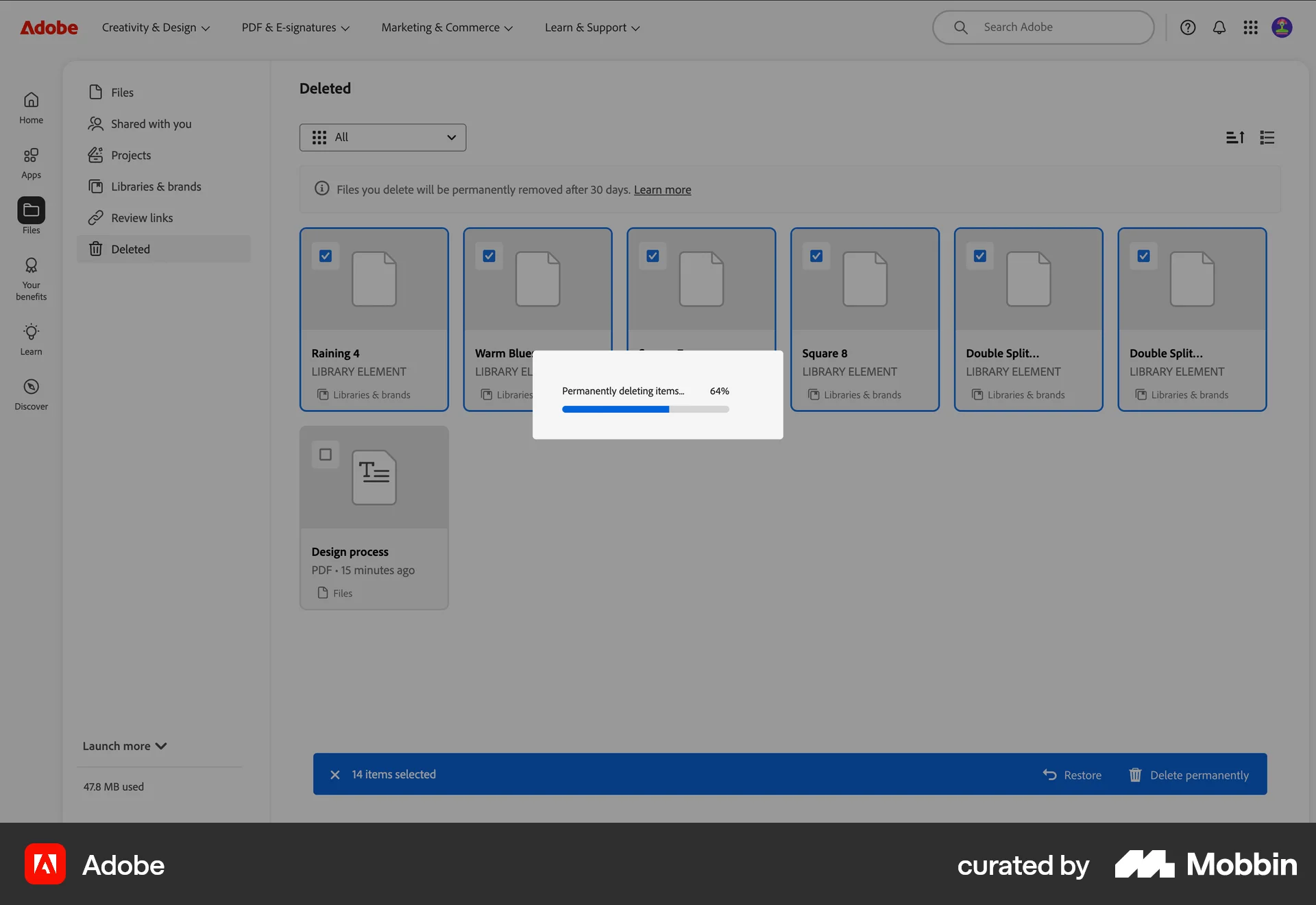Open the Adobe apps grid launcher
This screenshot has width=1316, height=905.
tap(1251, 27)
